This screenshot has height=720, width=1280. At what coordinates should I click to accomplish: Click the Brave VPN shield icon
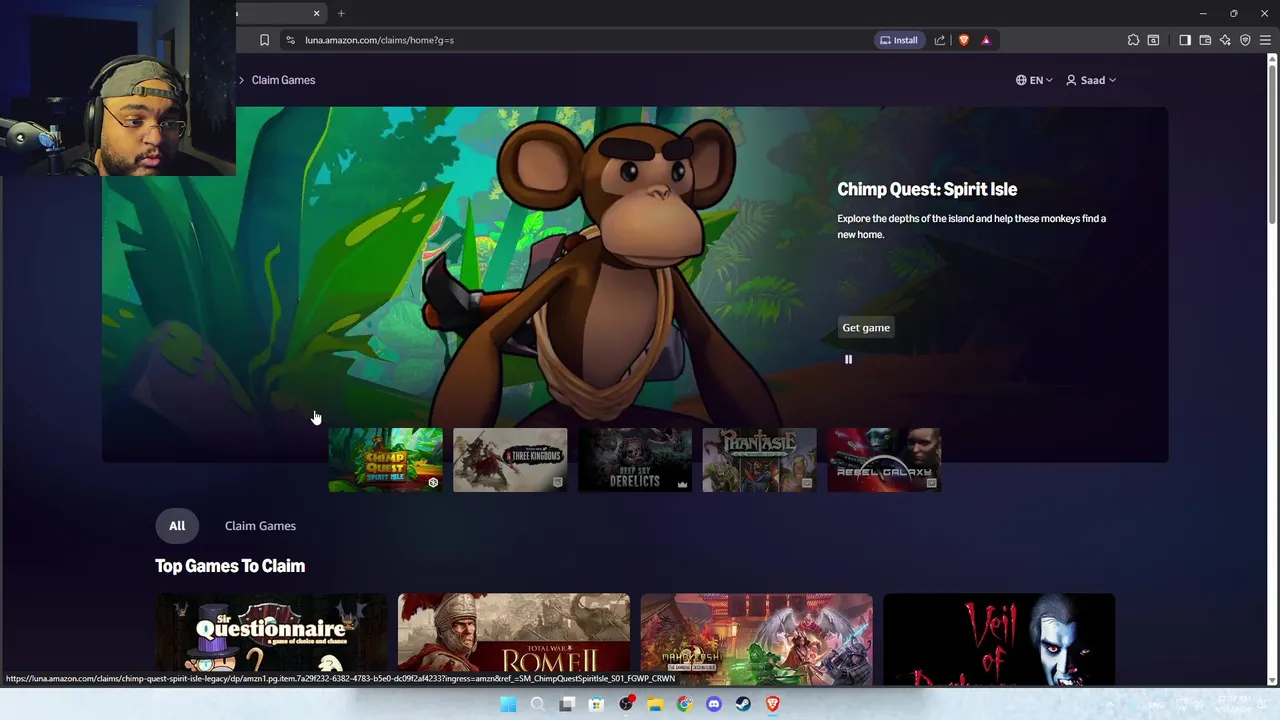click(1245, 40)
